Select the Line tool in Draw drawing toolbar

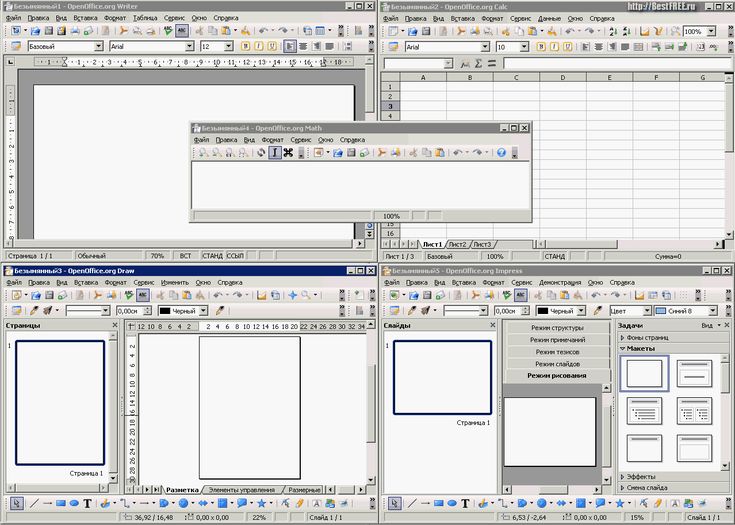tap(34, 503)
